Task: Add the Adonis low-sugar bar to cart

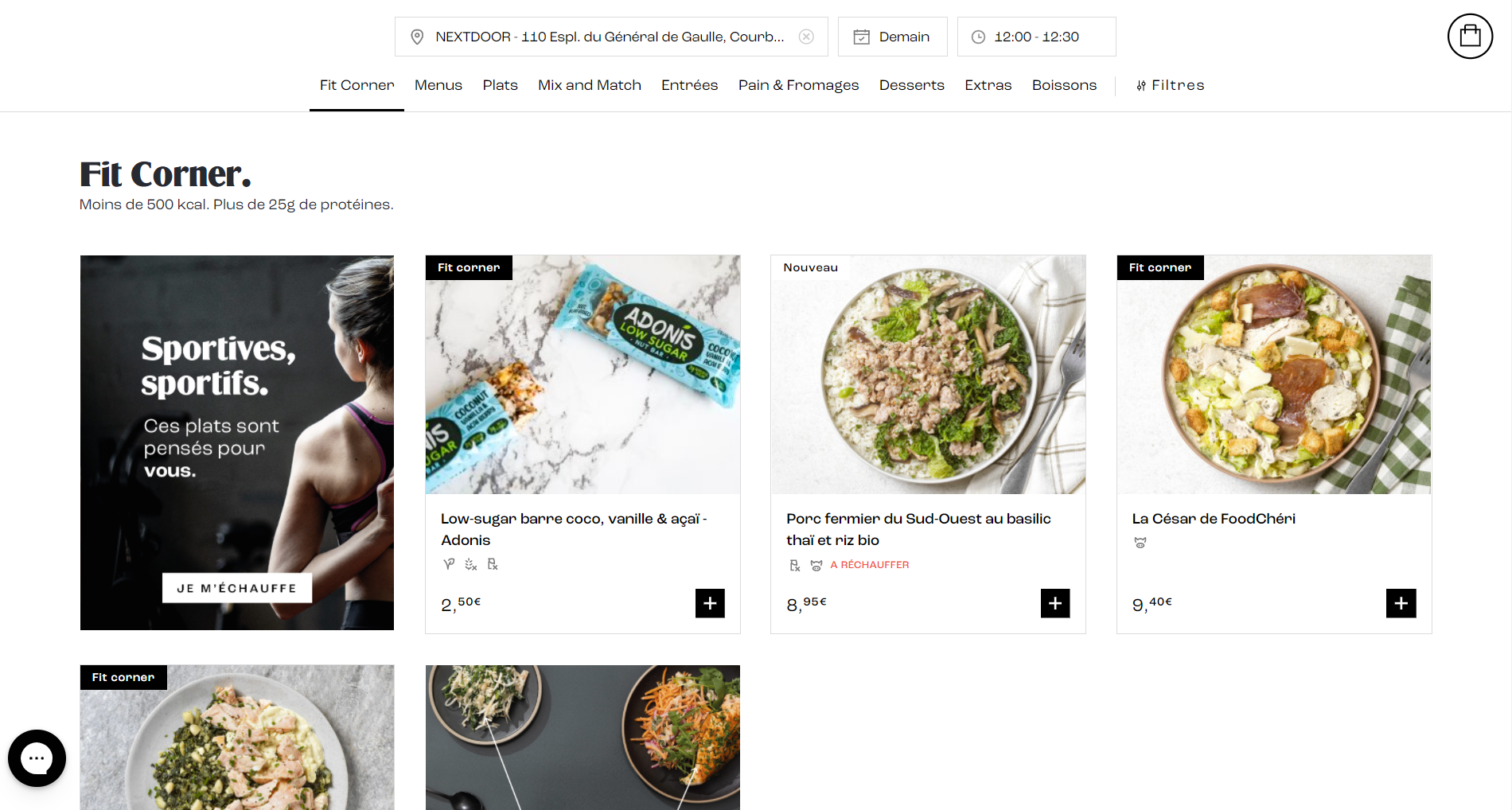Action: [709, 603]
